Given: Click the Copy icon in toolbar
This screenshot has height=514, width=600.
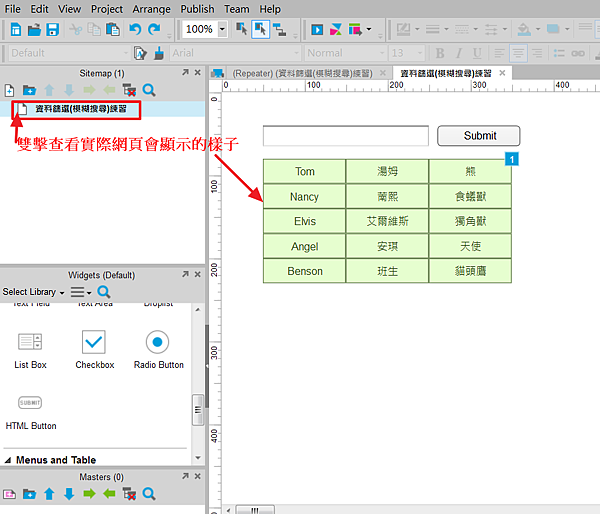Looking at the screenshot, I should click(94, 29).
